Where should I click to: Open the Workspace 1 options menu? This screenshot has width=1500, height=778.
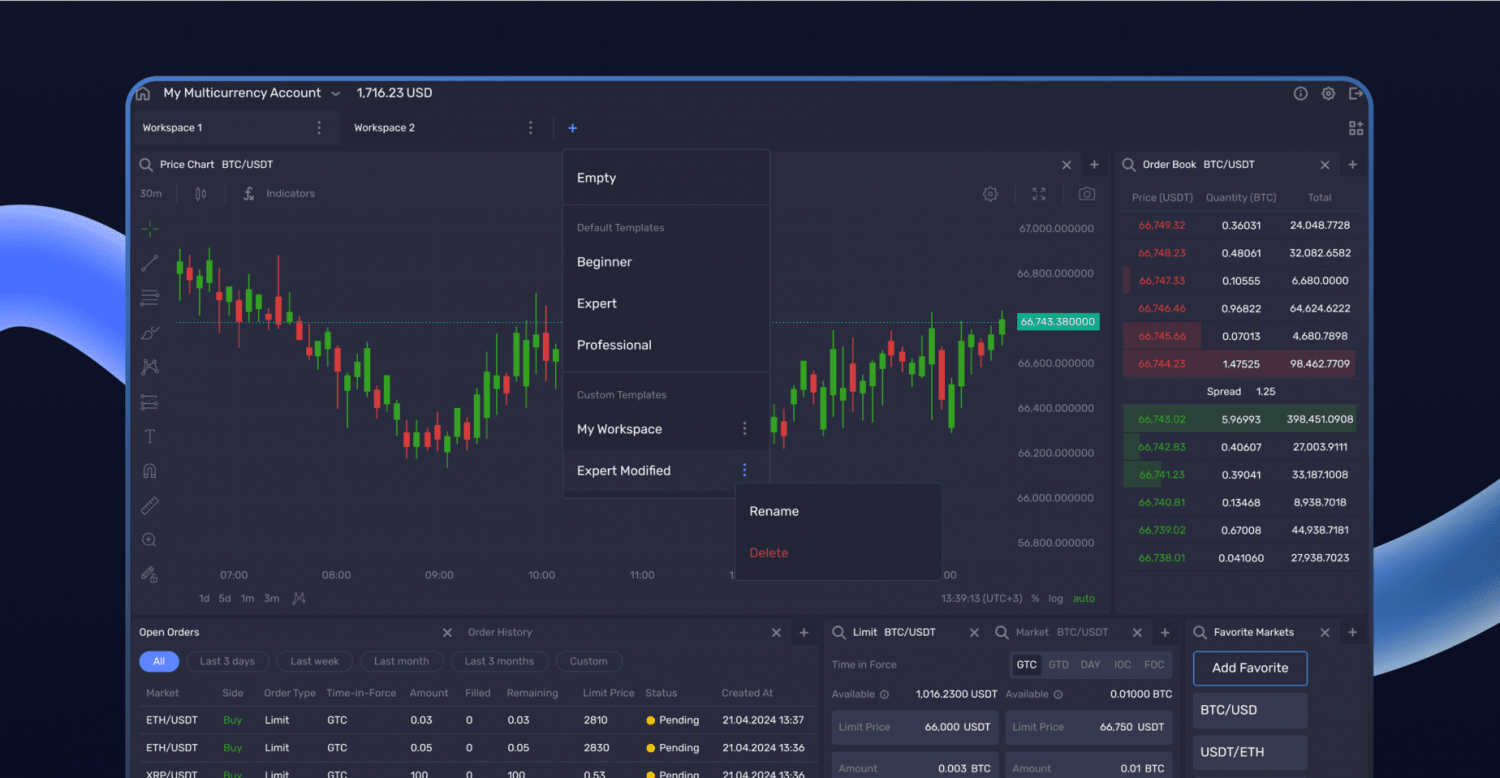click(x=319, y=127)
